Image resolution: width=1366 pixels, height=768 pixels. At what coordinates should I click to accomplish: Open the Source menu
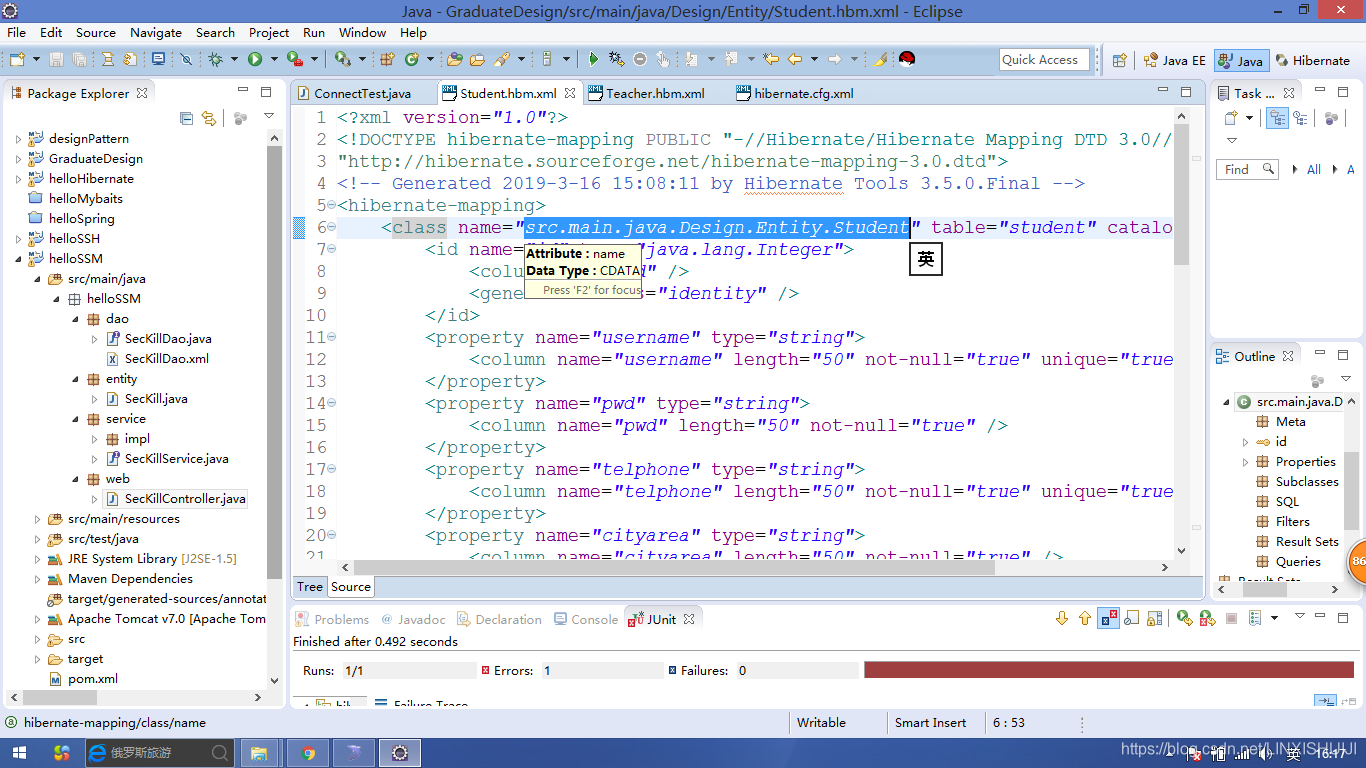[x=96, y=32]
